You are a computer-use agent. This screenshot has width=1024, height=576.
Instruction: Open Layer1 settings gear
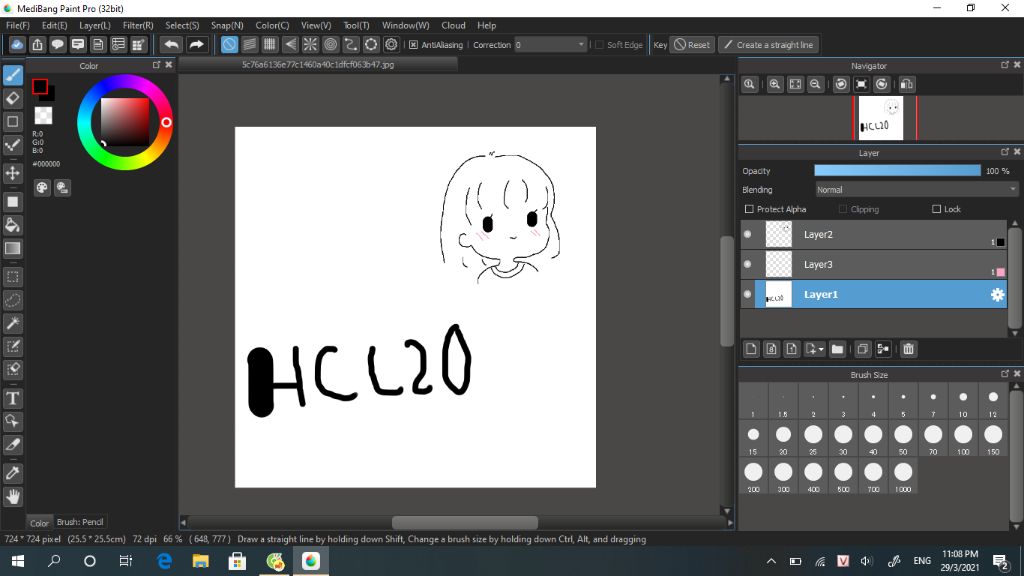pyautogui.click(x=997, y=295)
